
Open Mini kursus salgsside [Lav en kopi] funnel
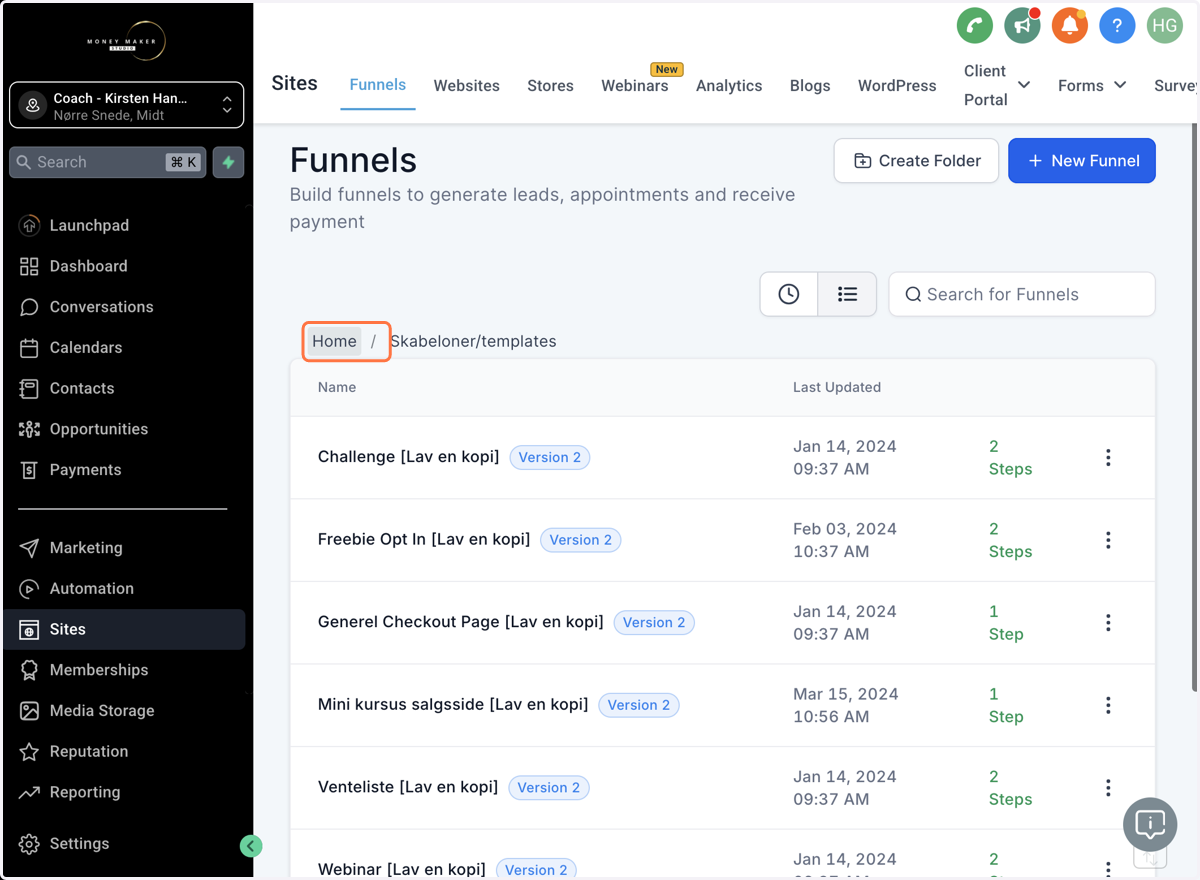(x=453, y=704)
